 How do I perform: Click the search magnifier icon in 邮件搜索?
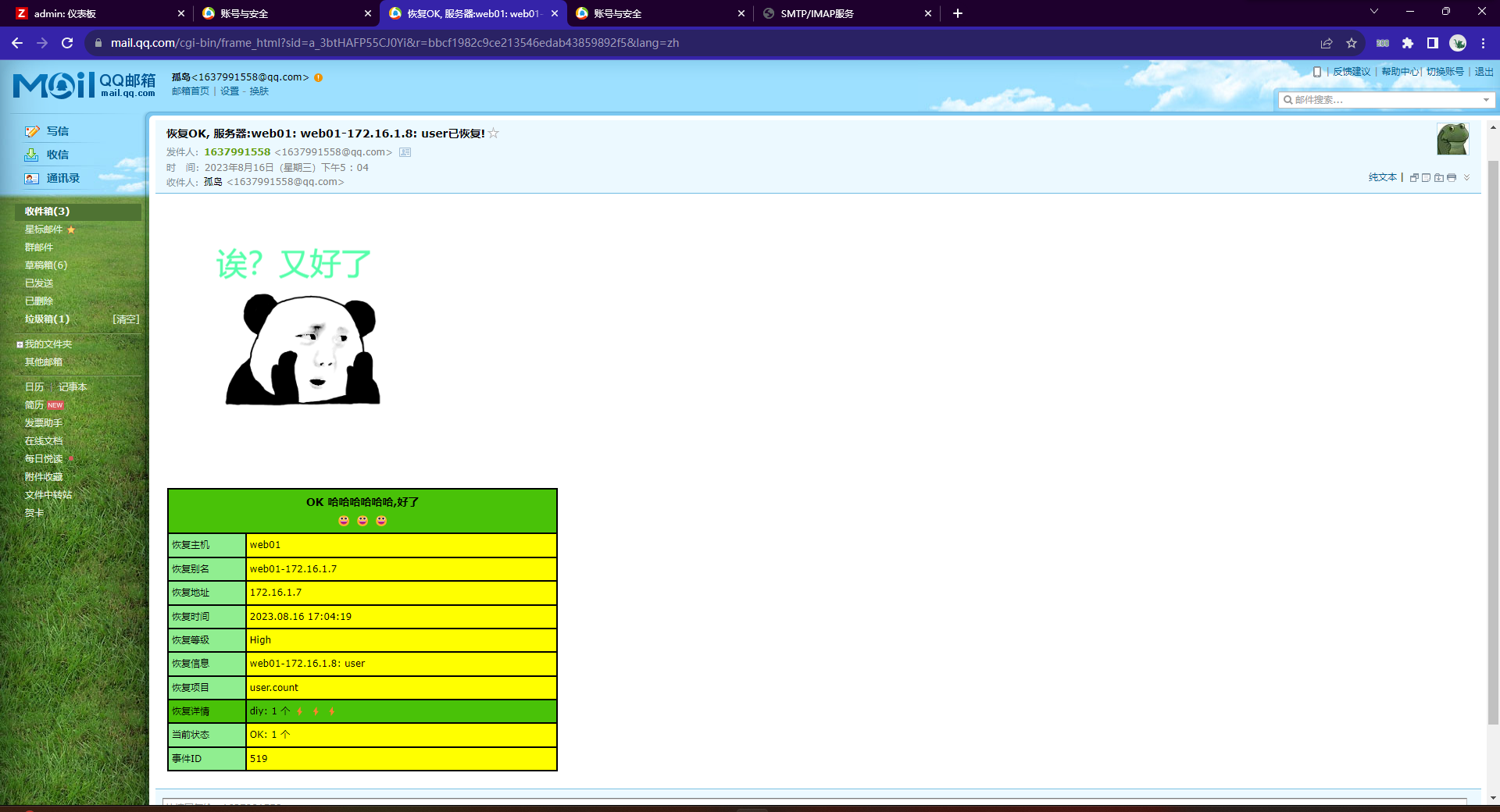tap(1288, 100)
